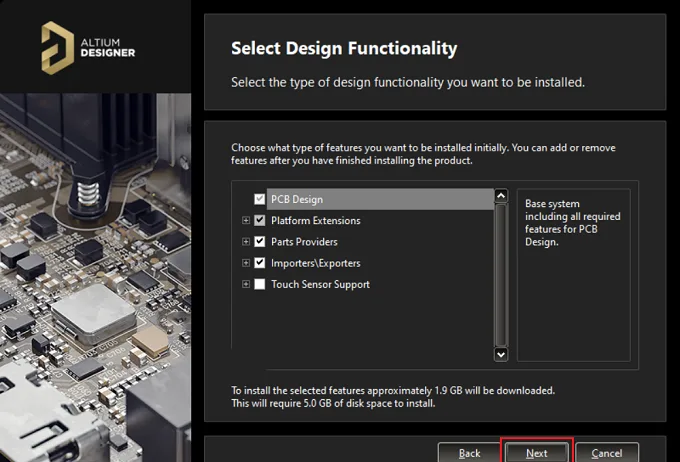
Task: Proceed with the Next button
Action: click(537, 453)
